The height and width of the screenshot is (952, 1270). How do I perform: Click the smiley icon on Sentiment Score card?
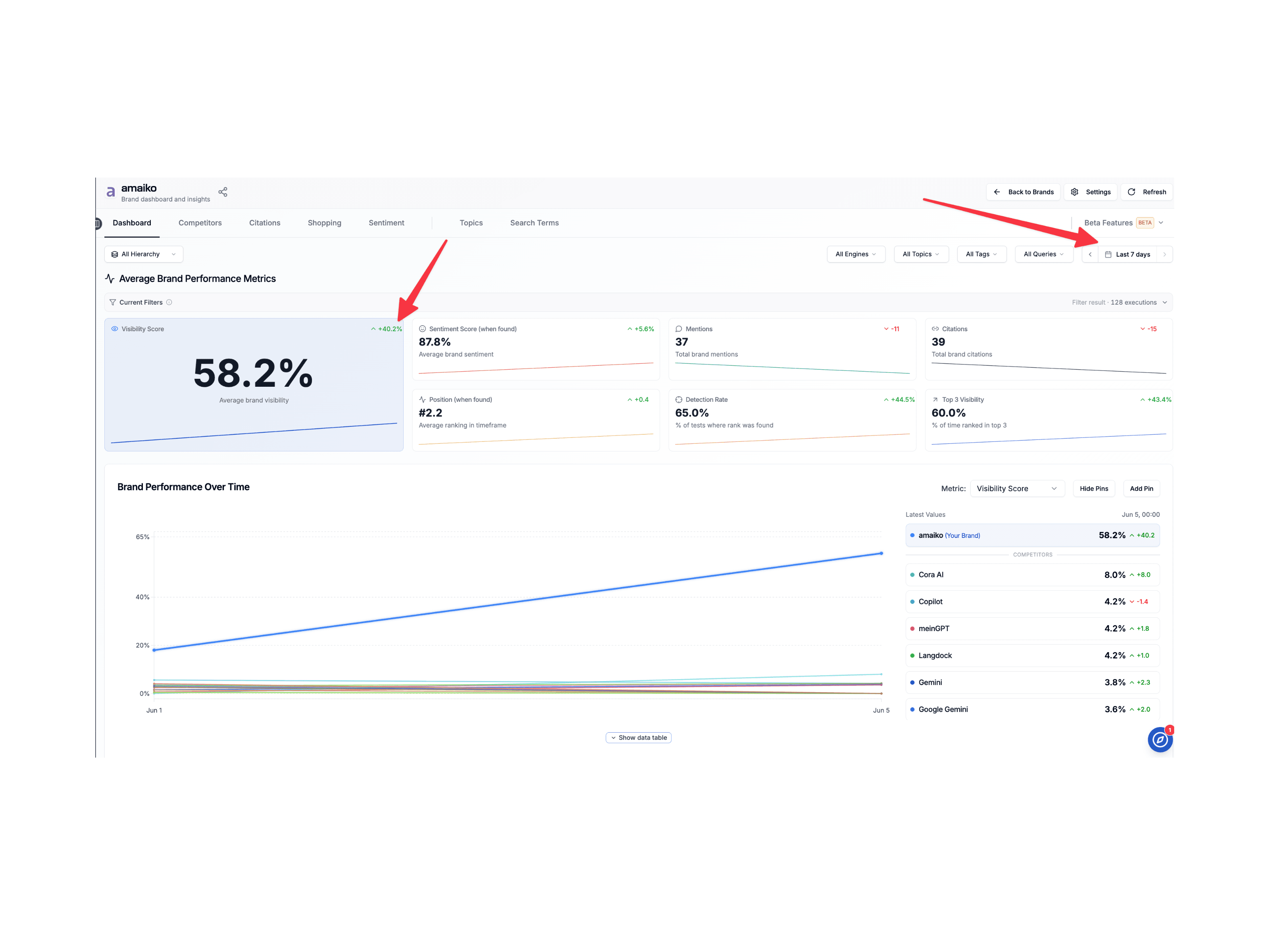423,329
